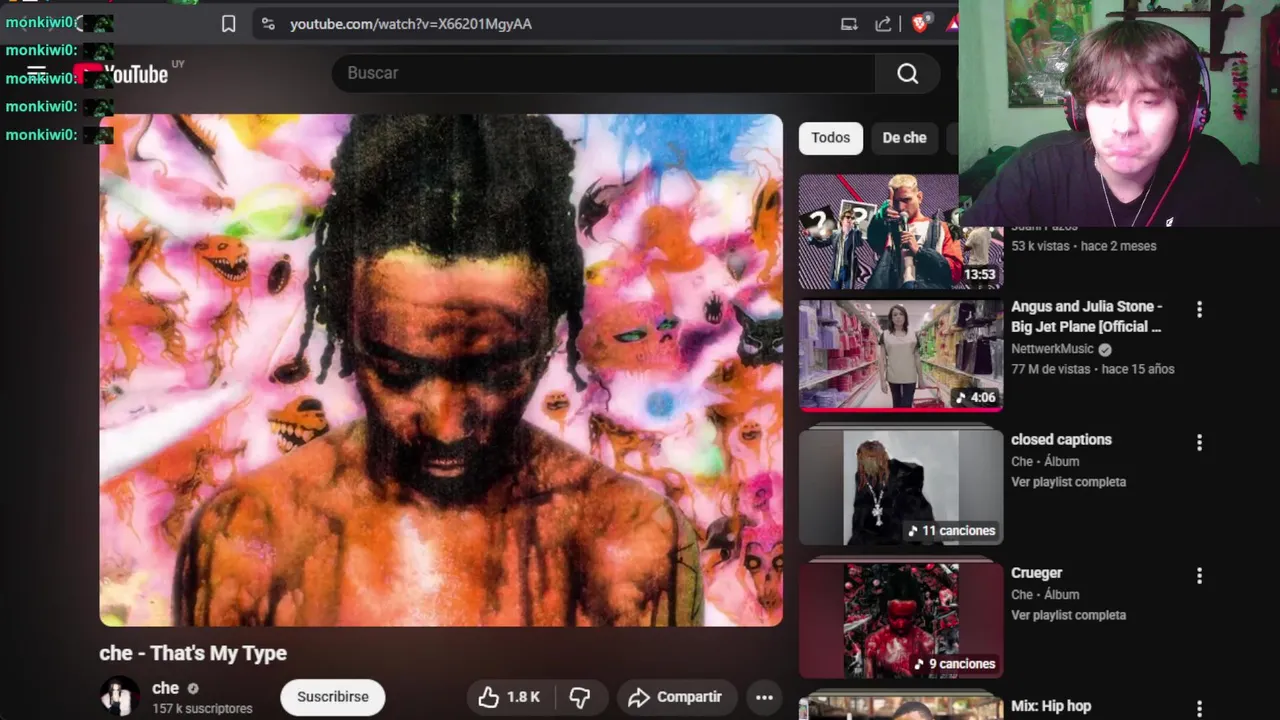Open options menu for closed captions

(1199, 442)
